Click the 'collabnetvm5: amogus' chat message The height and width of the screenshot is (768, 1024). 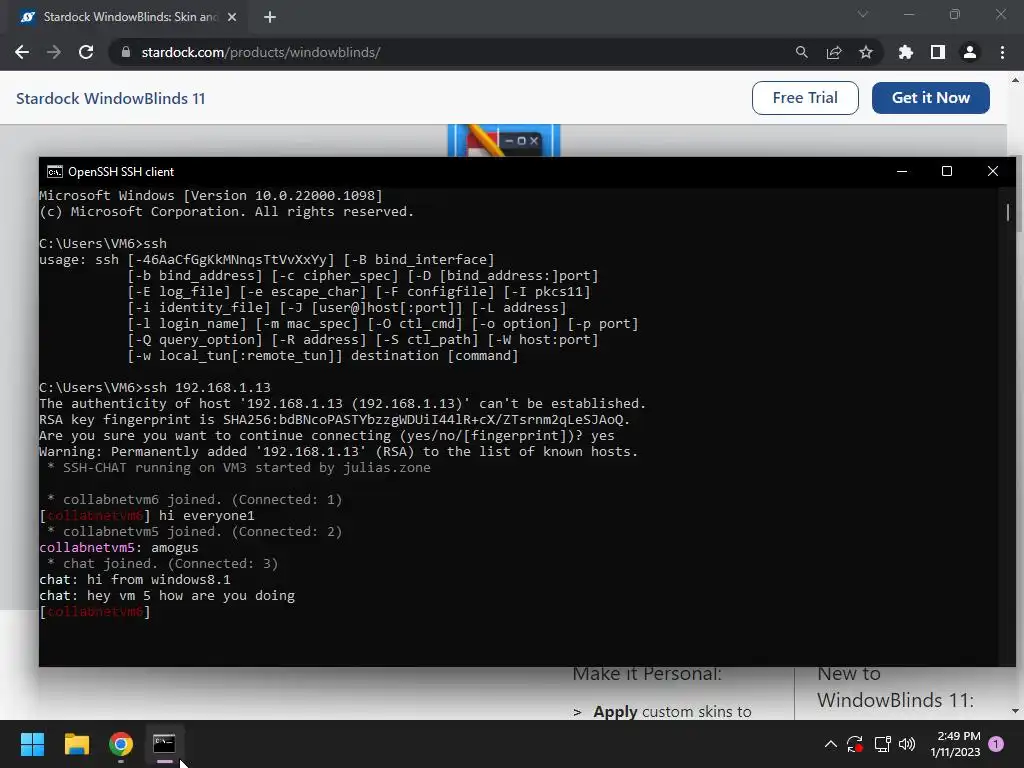coord(119,547)
